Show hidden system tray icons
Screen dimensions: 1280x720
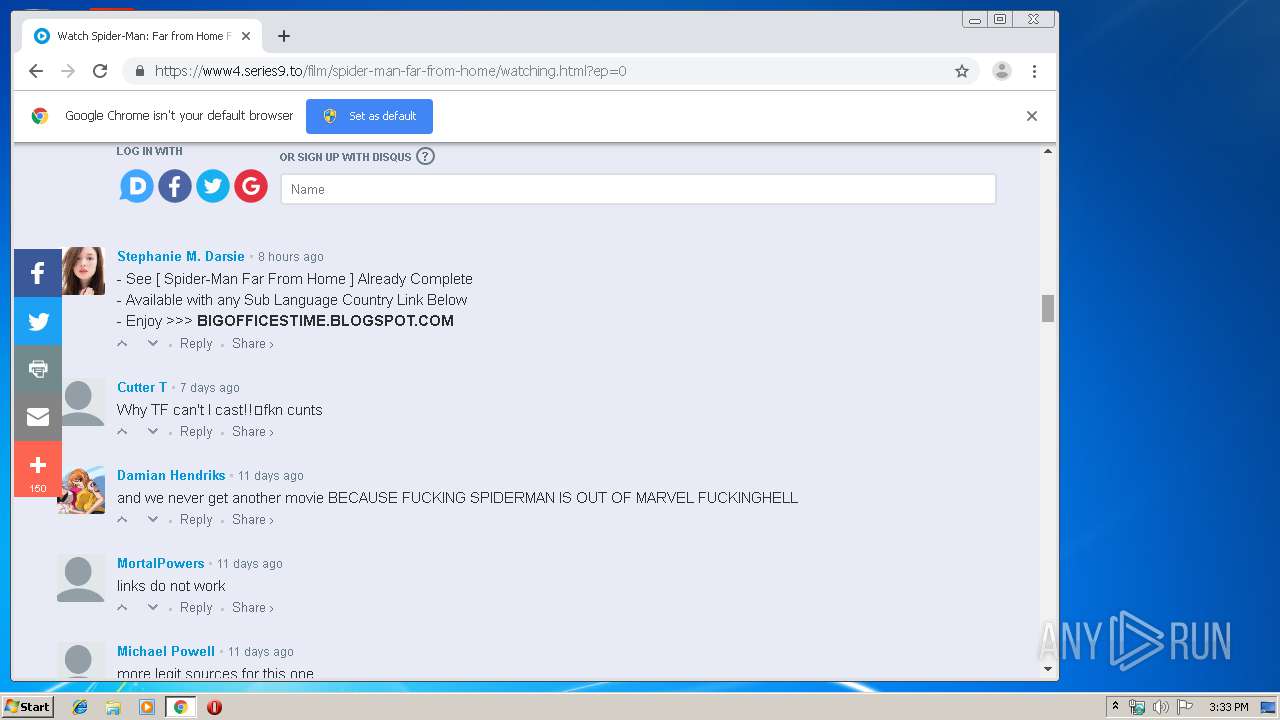point(1115,707)
